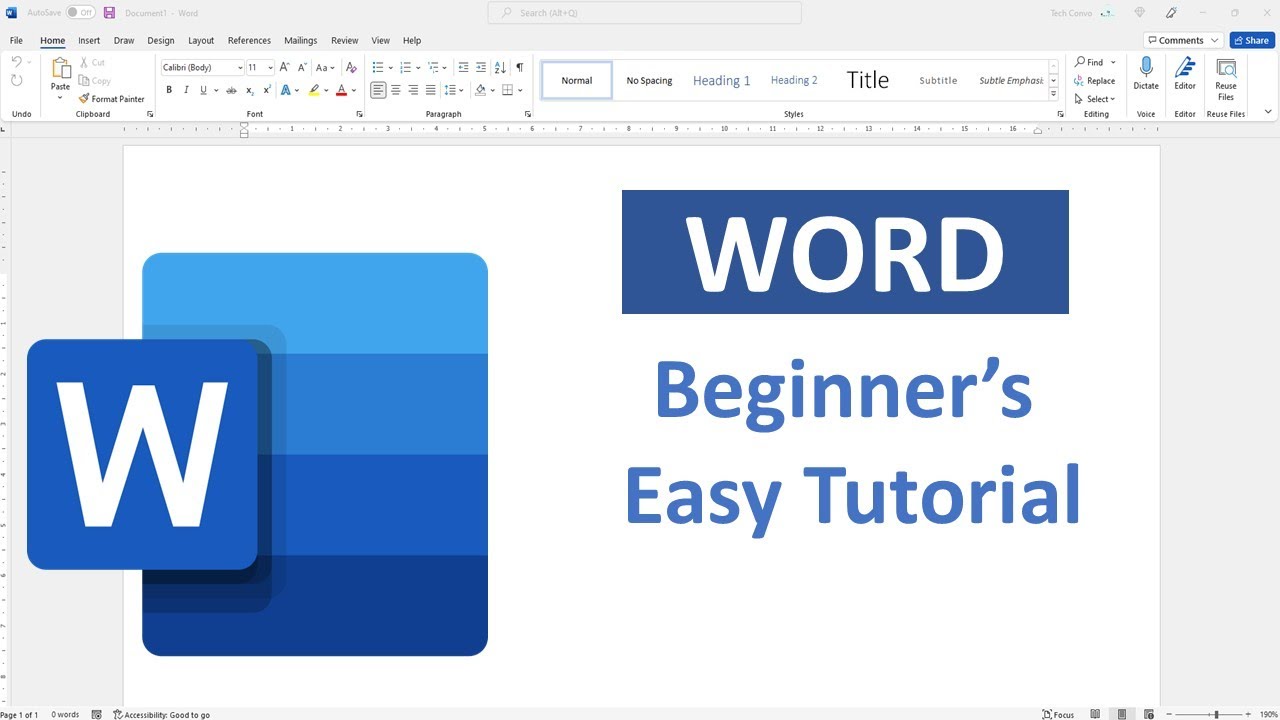Expand the Styles gallery
This screenshot has width=1280, height=720.
(x=1053, y=93)
